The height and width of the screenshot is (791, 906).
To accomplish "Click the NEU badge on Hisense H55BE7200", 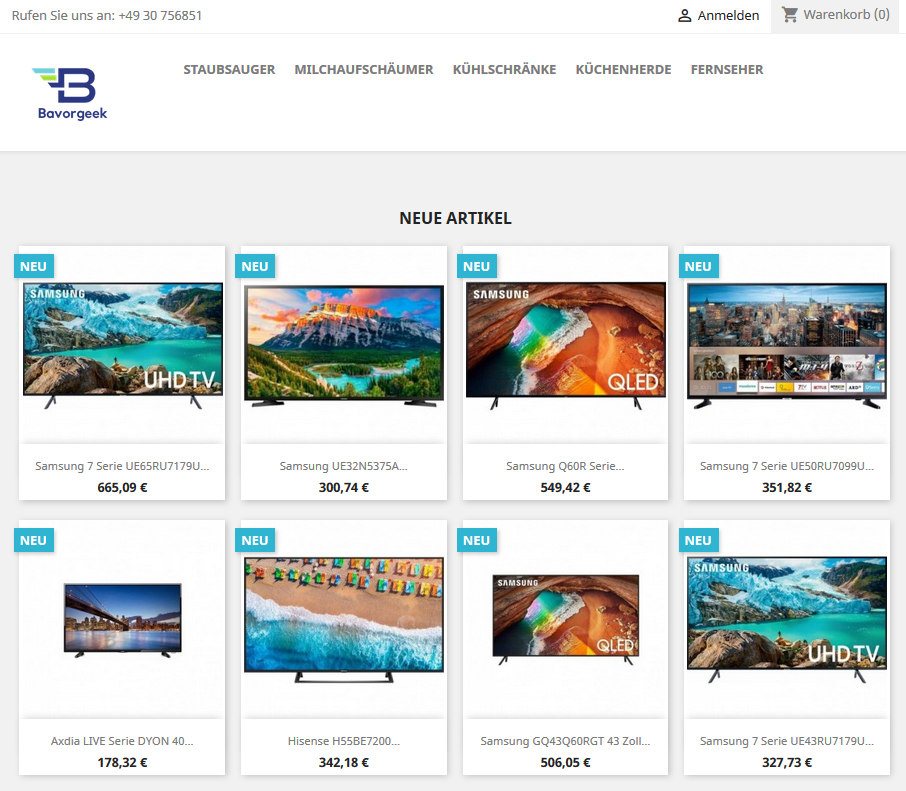I will click(x=255, y=540).
